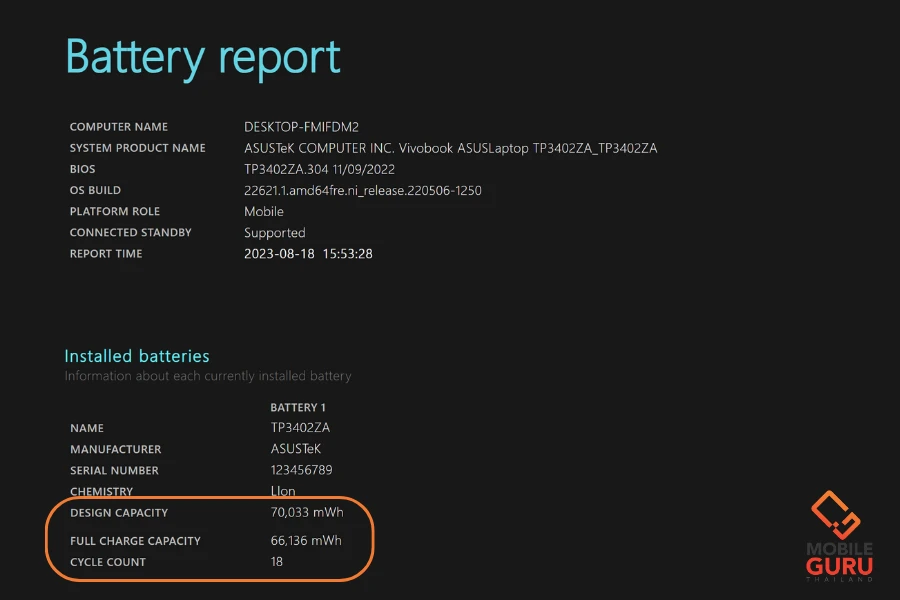Screen dimensions: 900x600
Task: Select the chemistry LIon value
Action: click(284, 491)
